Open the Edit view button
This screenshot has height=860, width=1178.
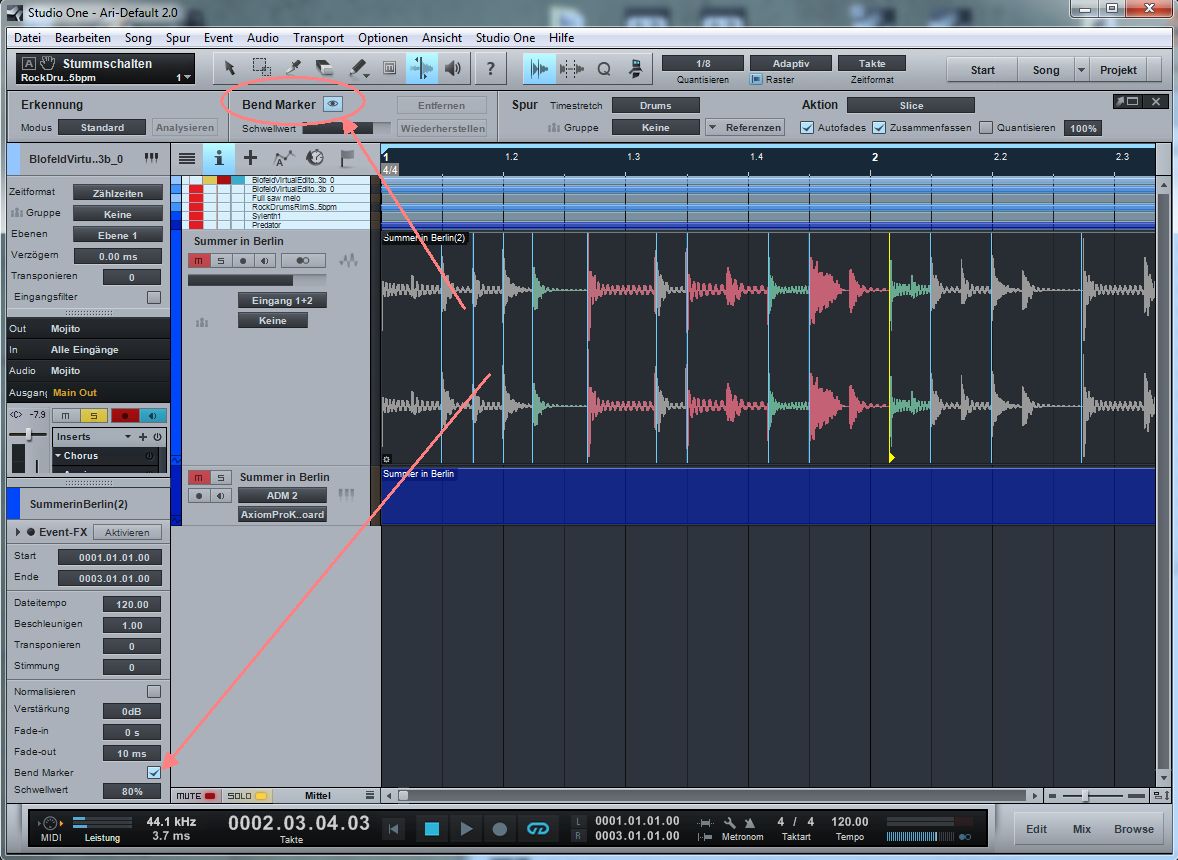pos(1037,828)
